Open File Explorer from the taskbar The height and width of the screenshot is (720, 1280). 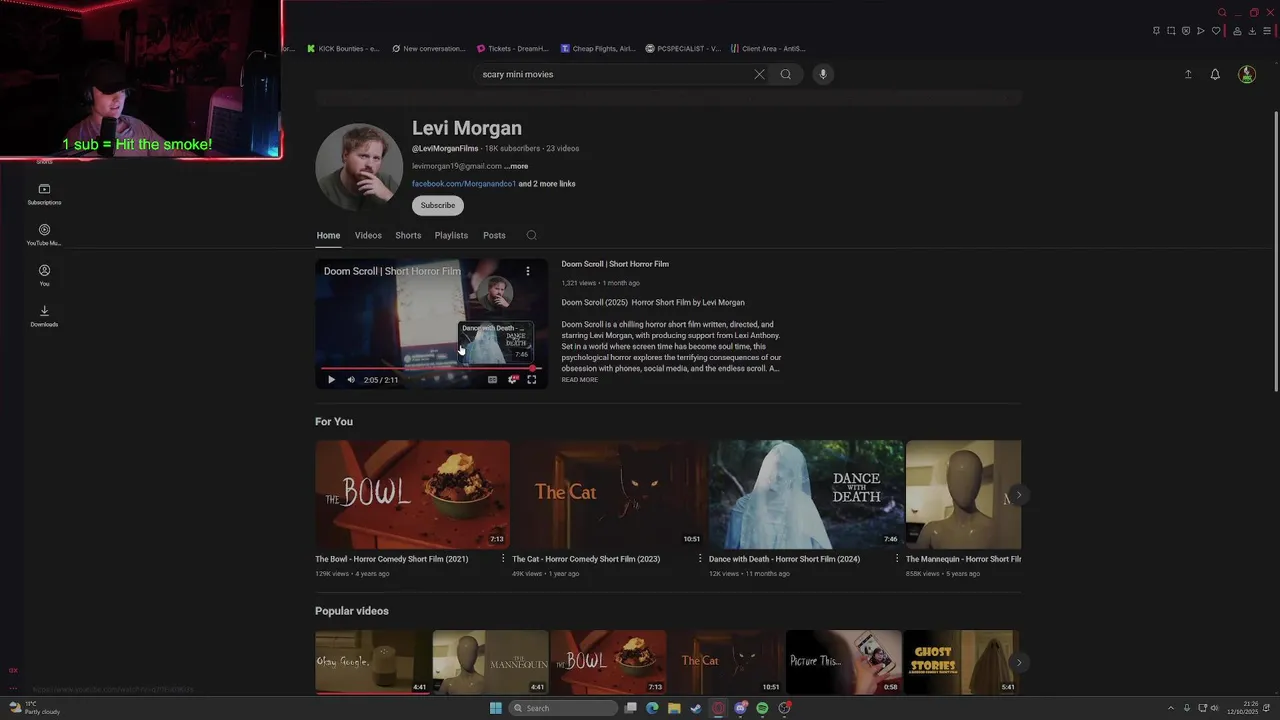point(674,708)
